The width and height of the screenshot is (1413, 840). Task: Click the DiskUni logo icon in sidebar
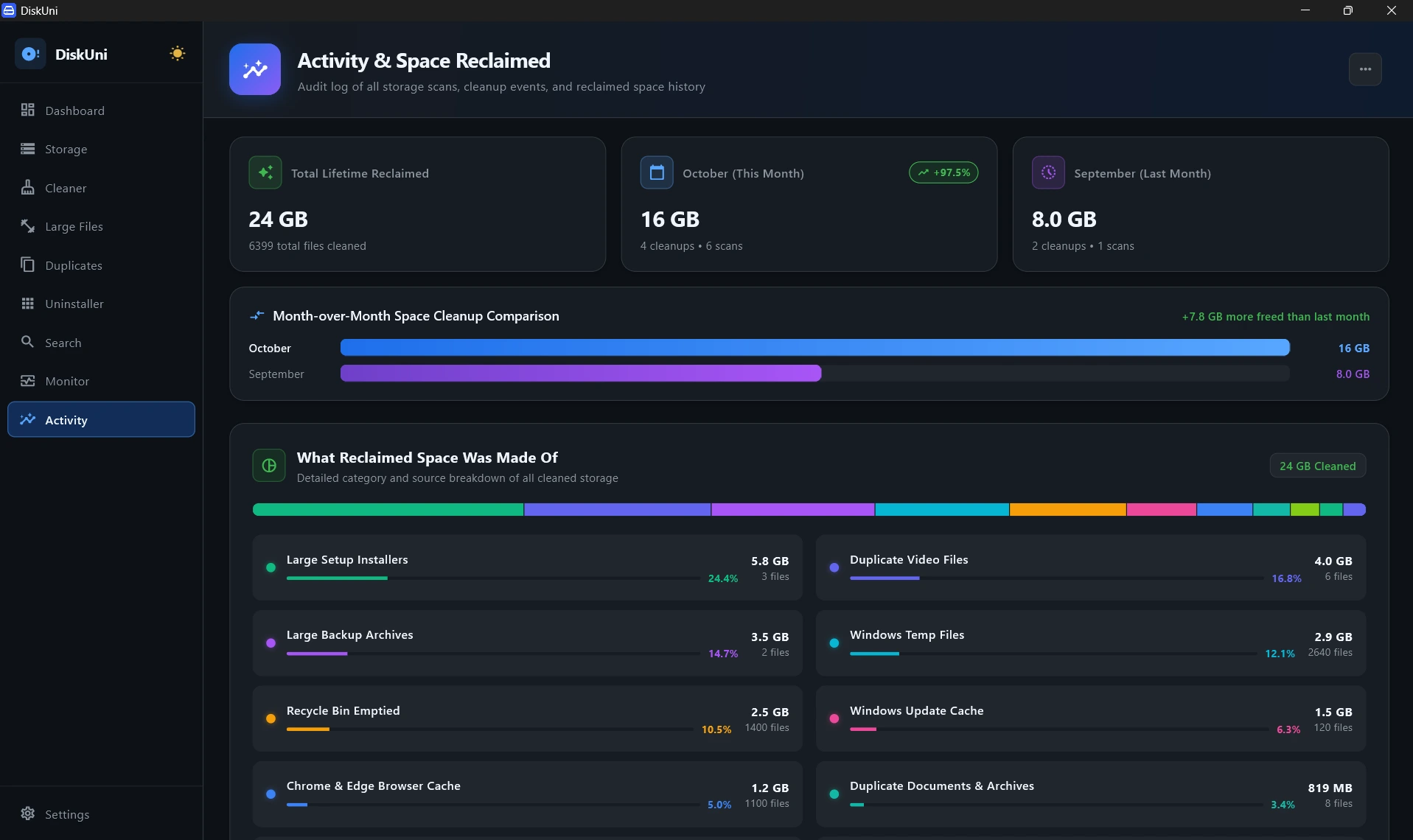(x=30, y=54)
